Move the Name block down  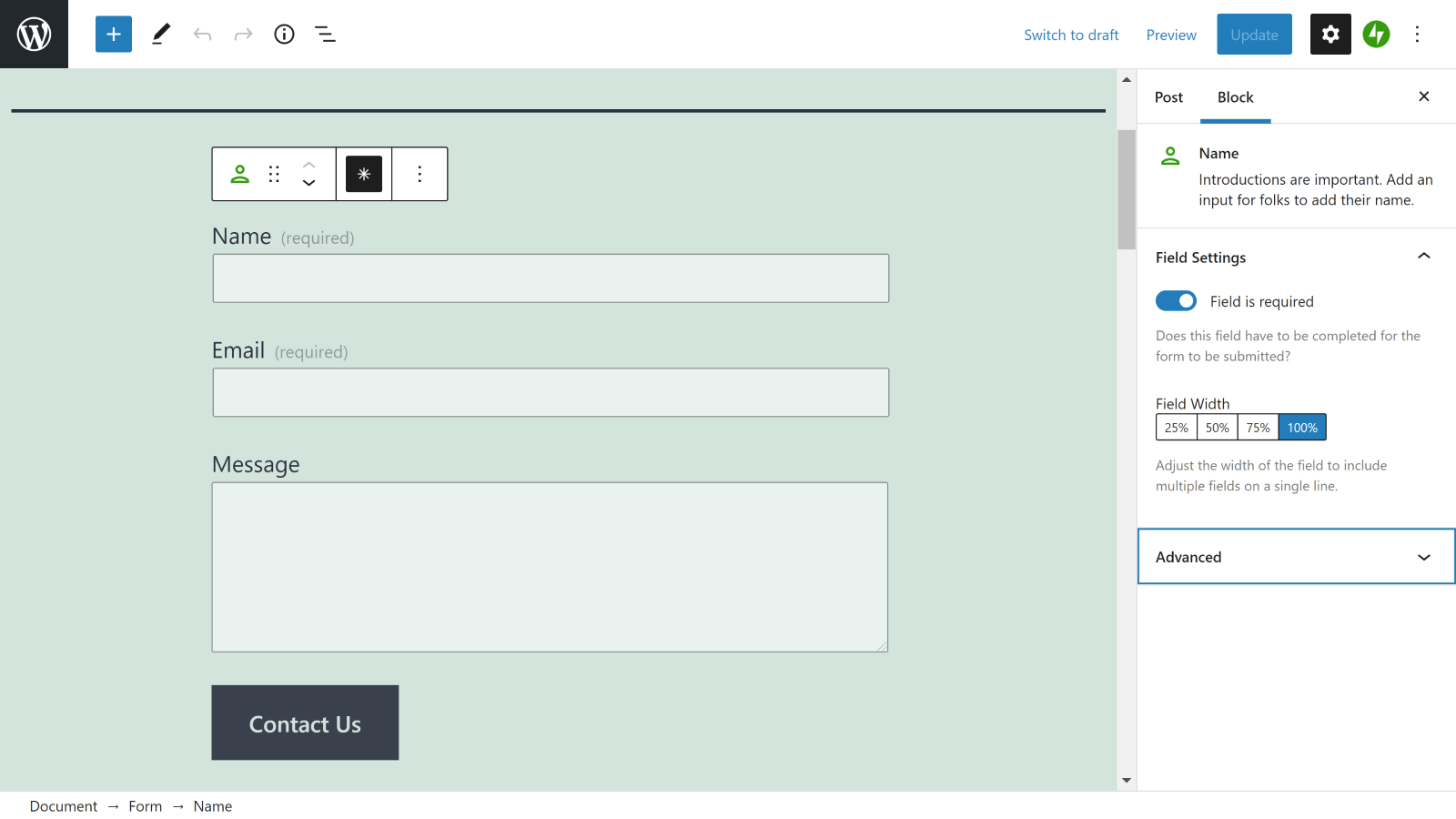coord(308,183)
